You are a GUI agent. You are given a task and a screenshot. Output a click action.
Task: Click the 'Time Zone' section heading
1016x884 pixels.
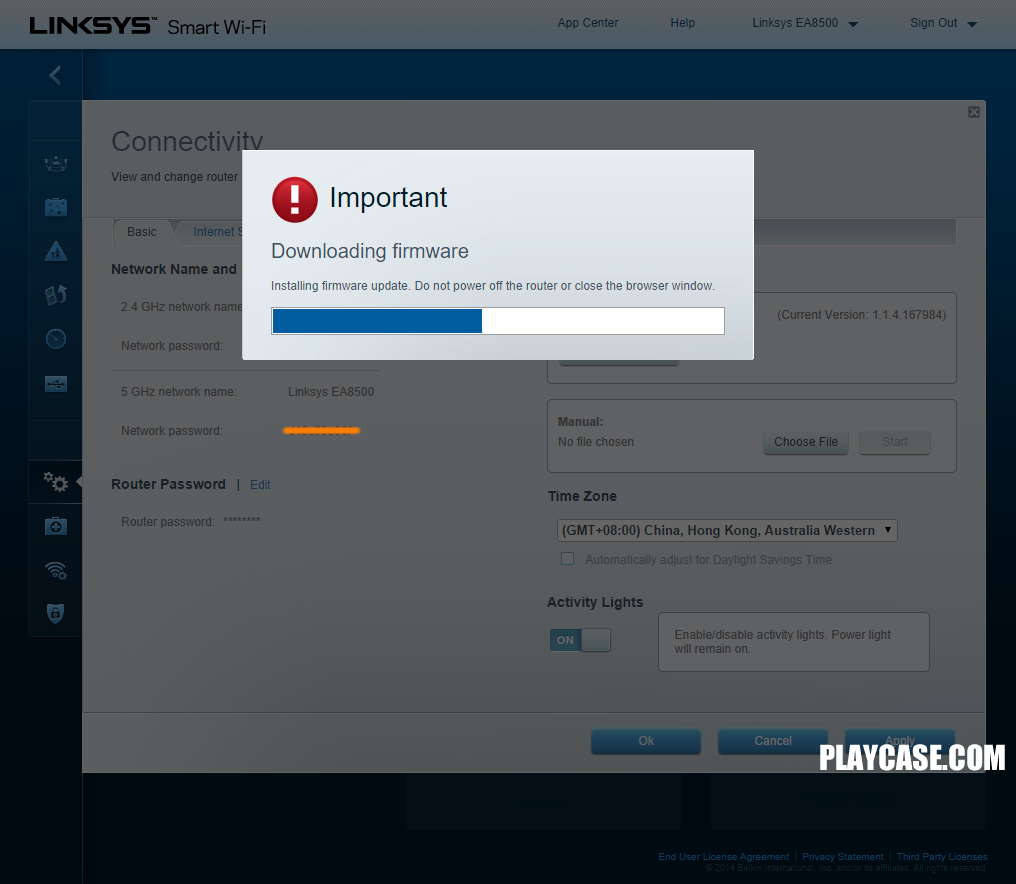click(582, 496)
